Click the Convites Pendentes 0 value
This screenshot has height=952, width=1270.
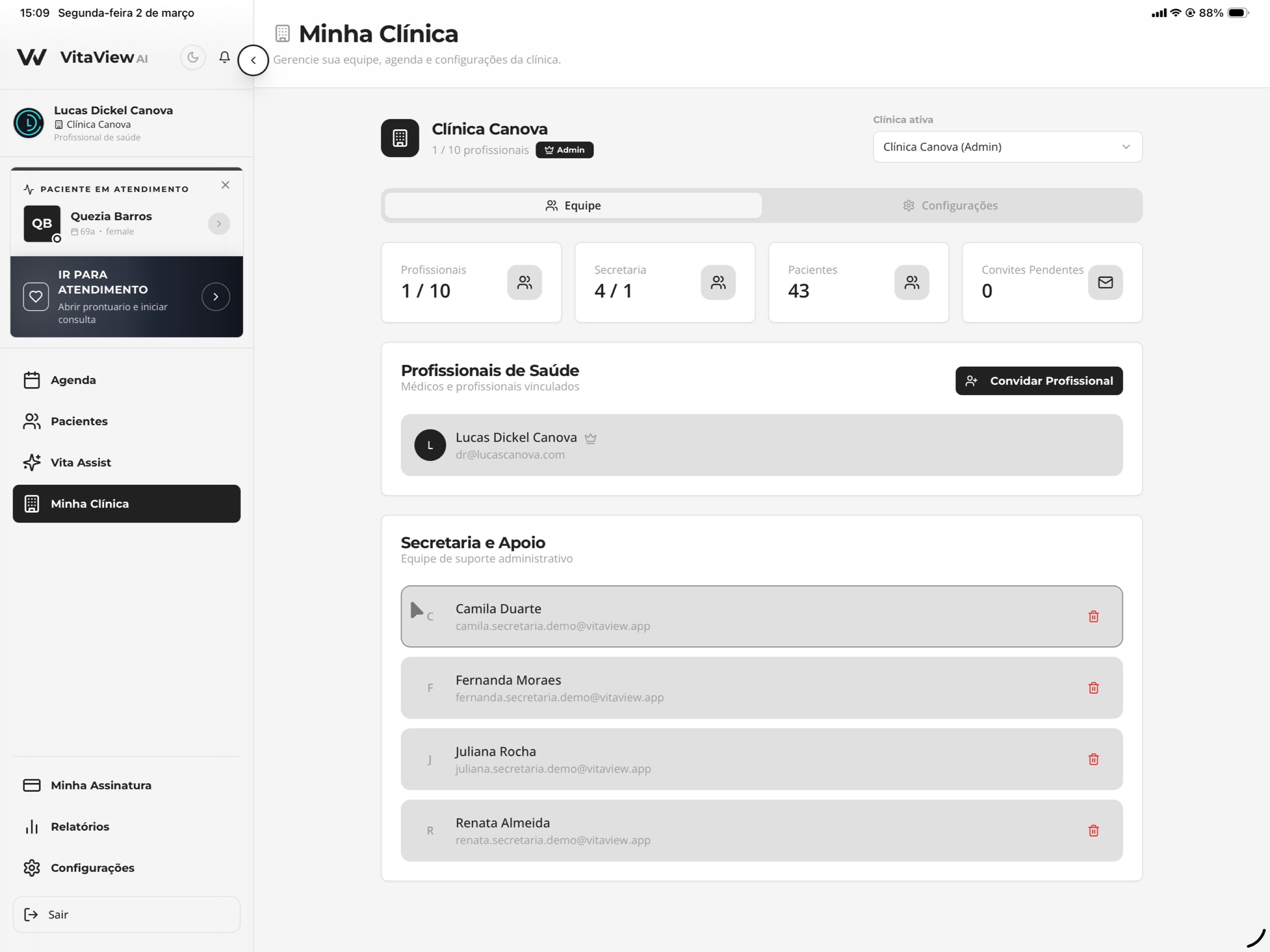pyautogui.click(x=987, y=291)
